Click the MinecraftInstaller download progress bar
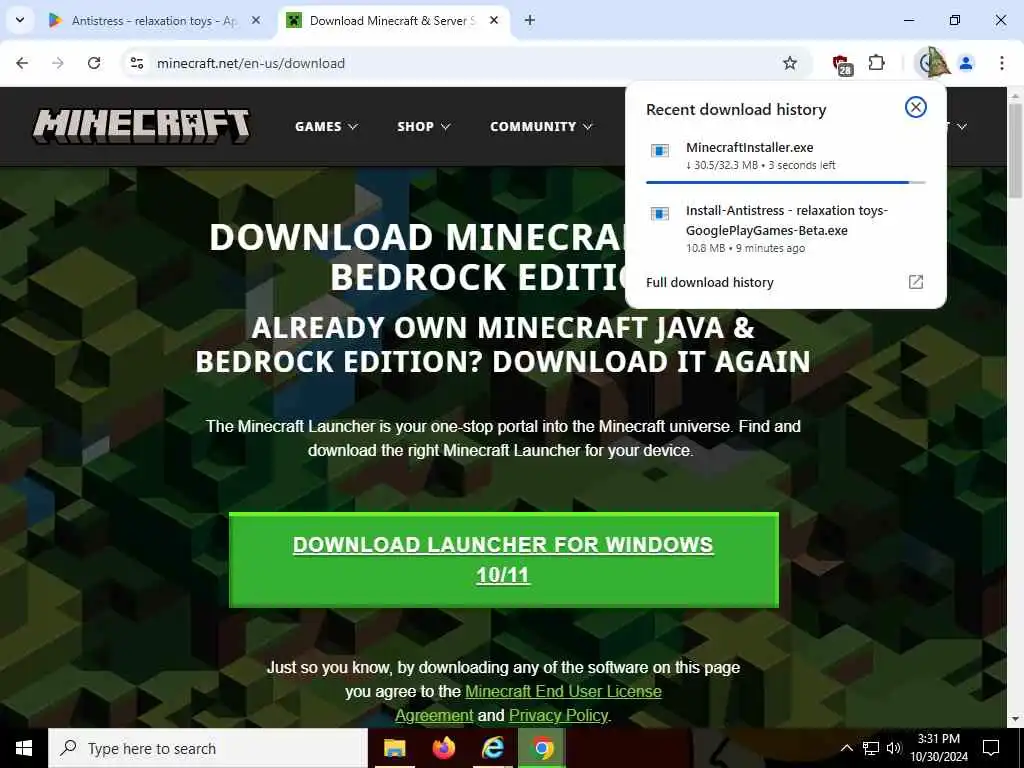 [785, 182]
